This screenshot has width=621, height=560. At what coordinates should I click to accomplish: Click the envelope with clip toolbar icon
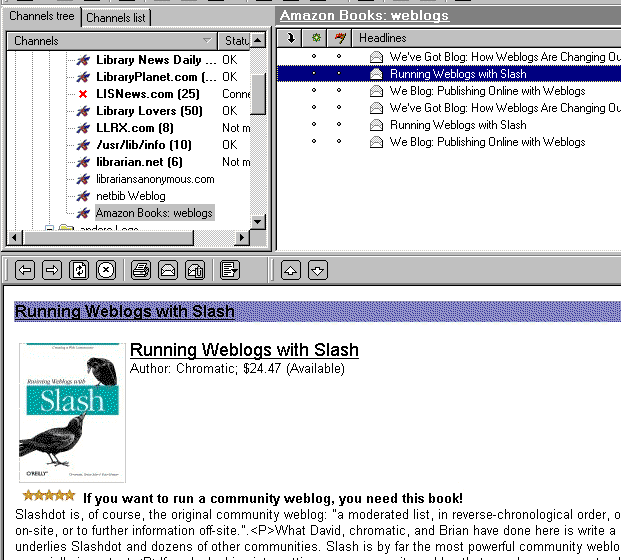195,270
